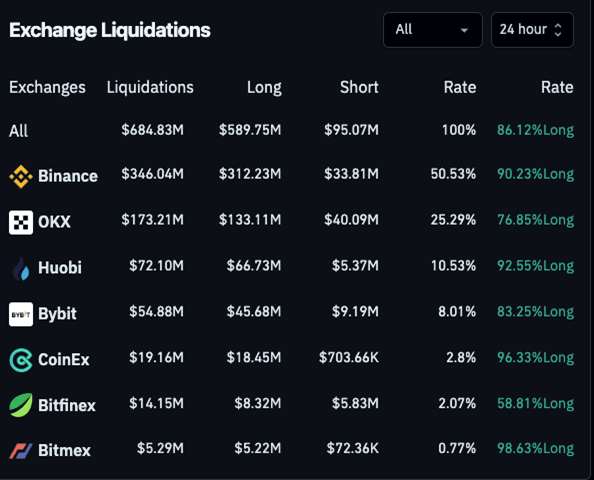Click Huobi long value $66.73M
The height and width of the screenshot is (480, 594).
254,266
